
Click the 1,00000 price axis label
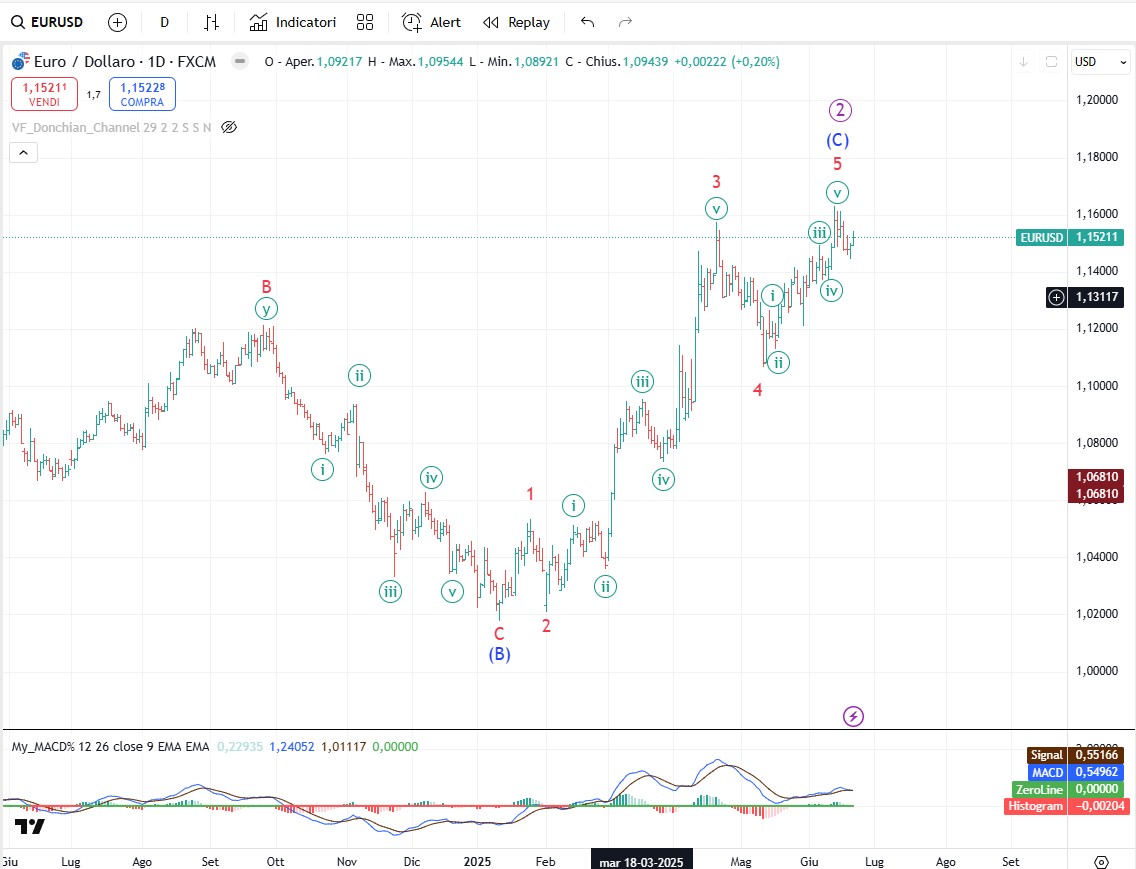point(1097,671)
